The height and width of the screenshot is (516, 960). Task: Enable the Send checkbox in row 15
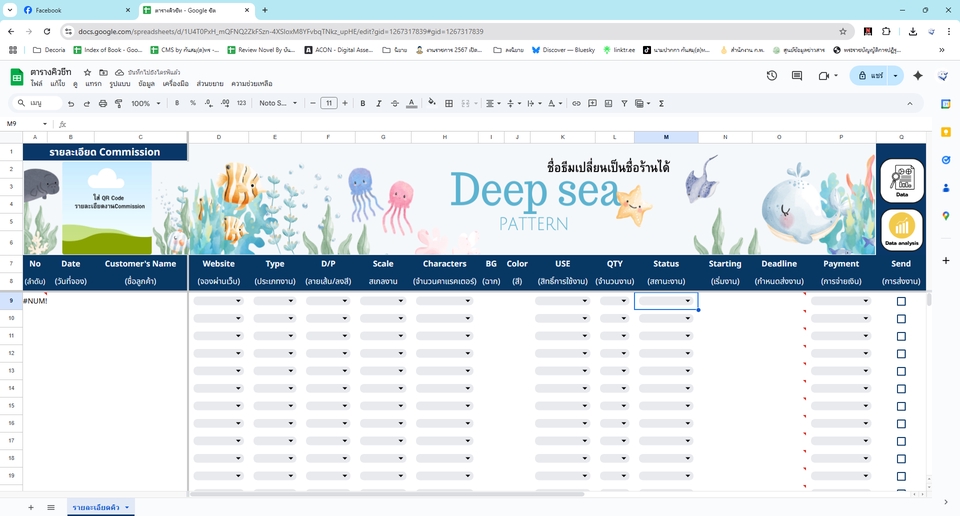click(x=901, y=406)
